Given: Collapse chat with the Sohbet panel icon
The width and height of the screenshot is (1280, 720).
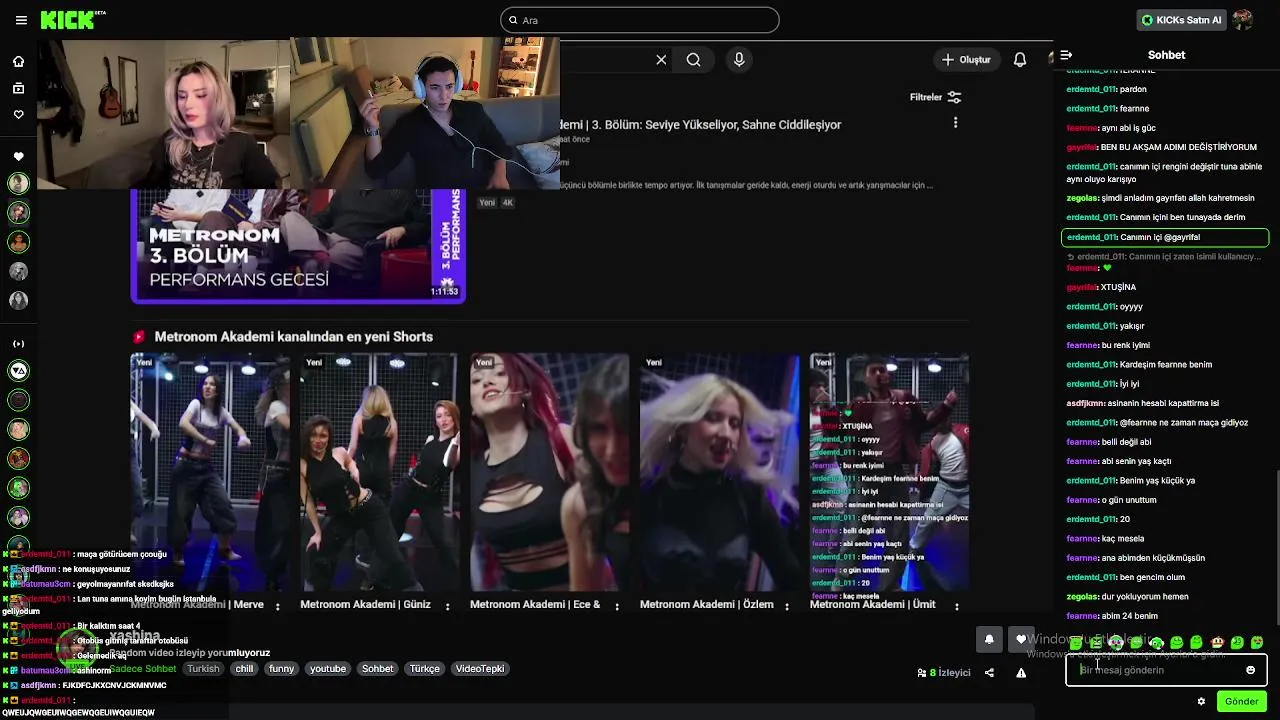Looking at the screenshot, I should pos(1066,55).
